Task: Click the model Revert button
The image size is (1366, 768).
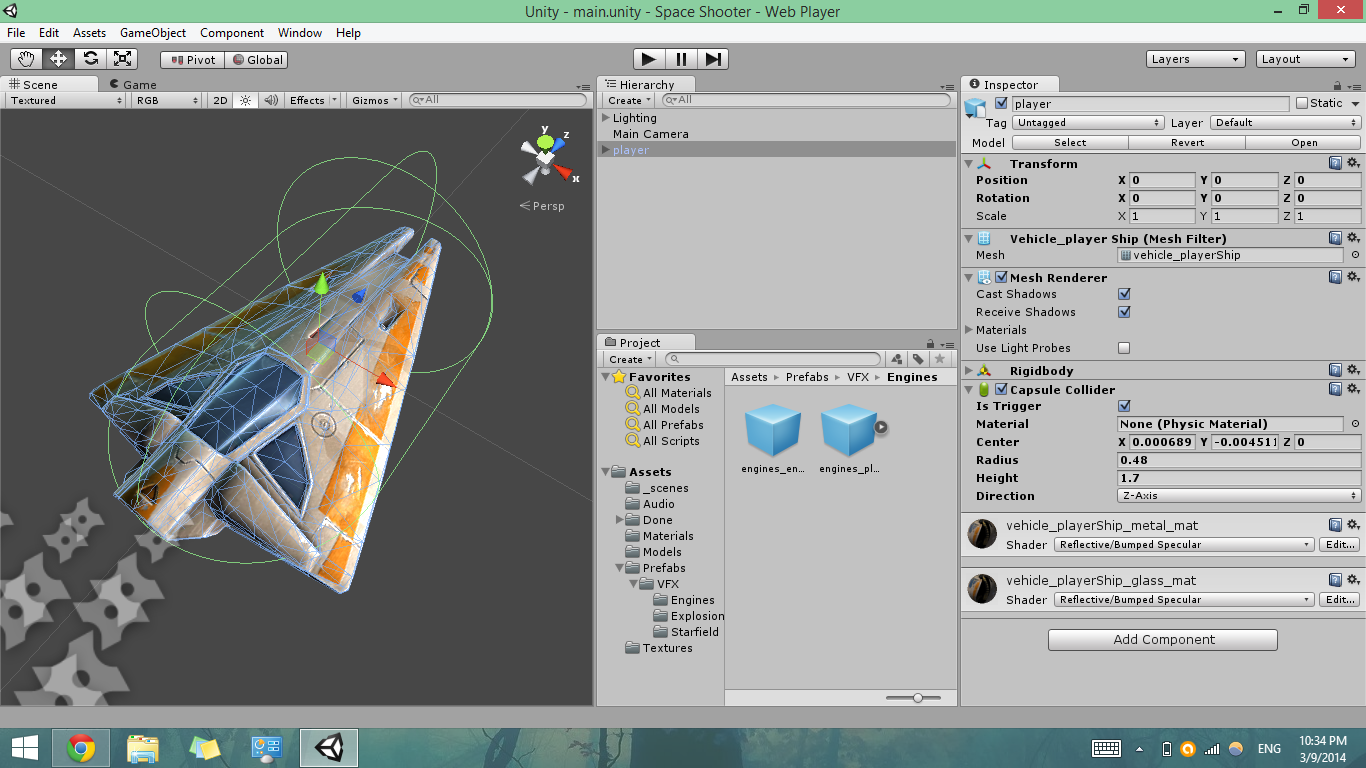Action: click(x=1187, y=142)
